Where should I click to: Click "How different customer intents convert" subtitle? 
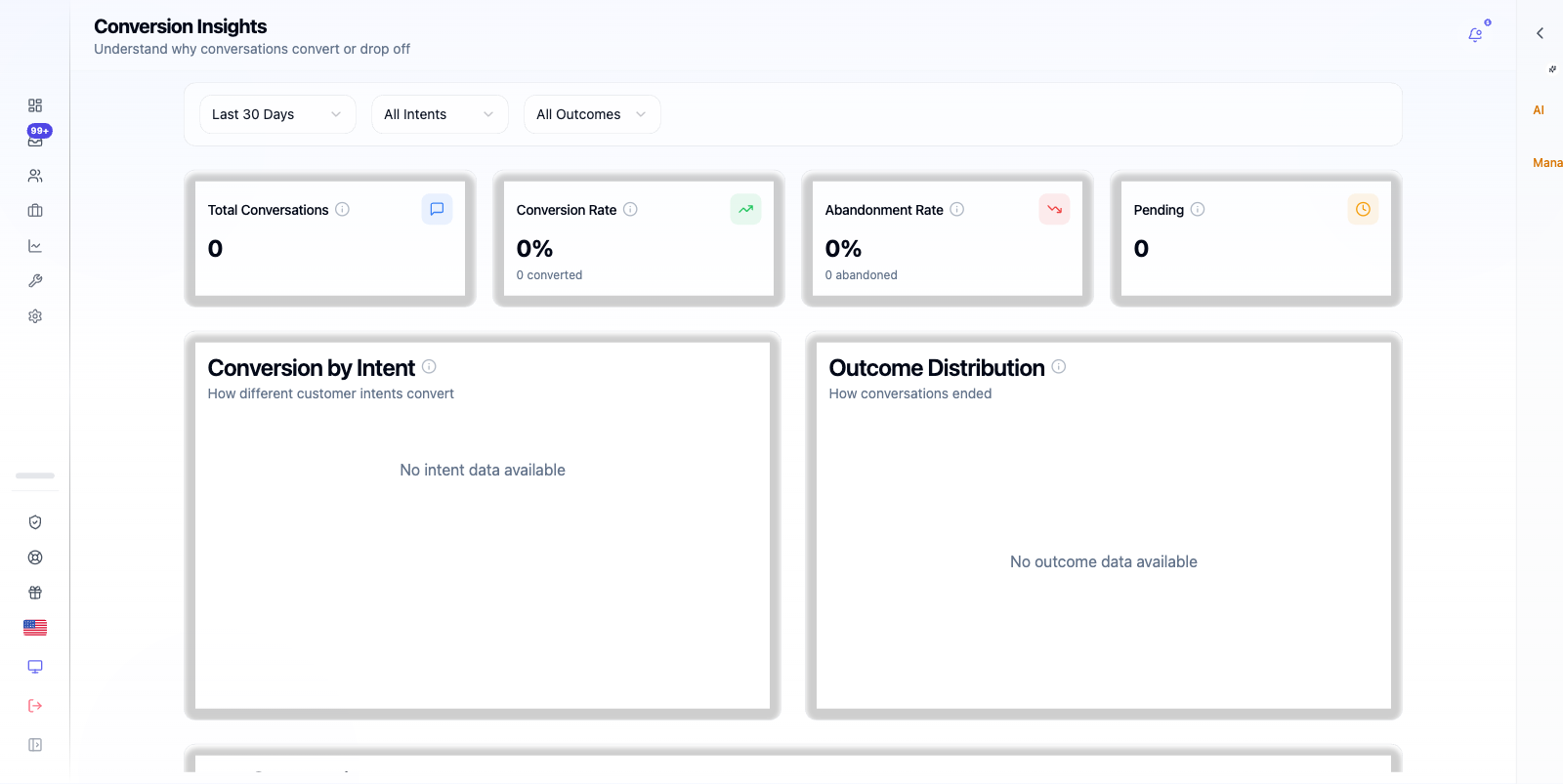331,393
